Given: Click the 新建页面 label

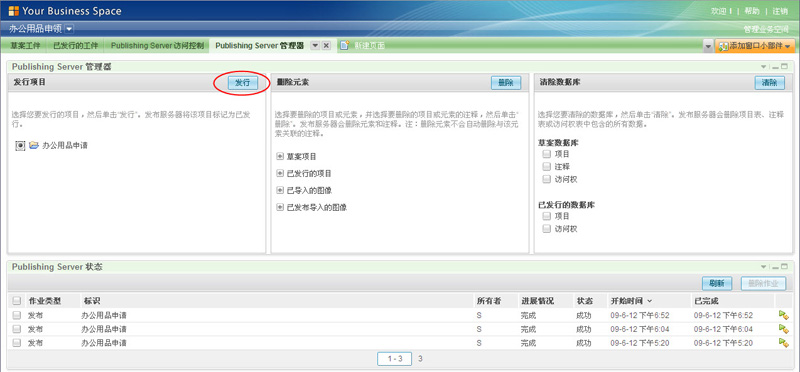Looking at the screenshot, I should (x=370, y=45).
